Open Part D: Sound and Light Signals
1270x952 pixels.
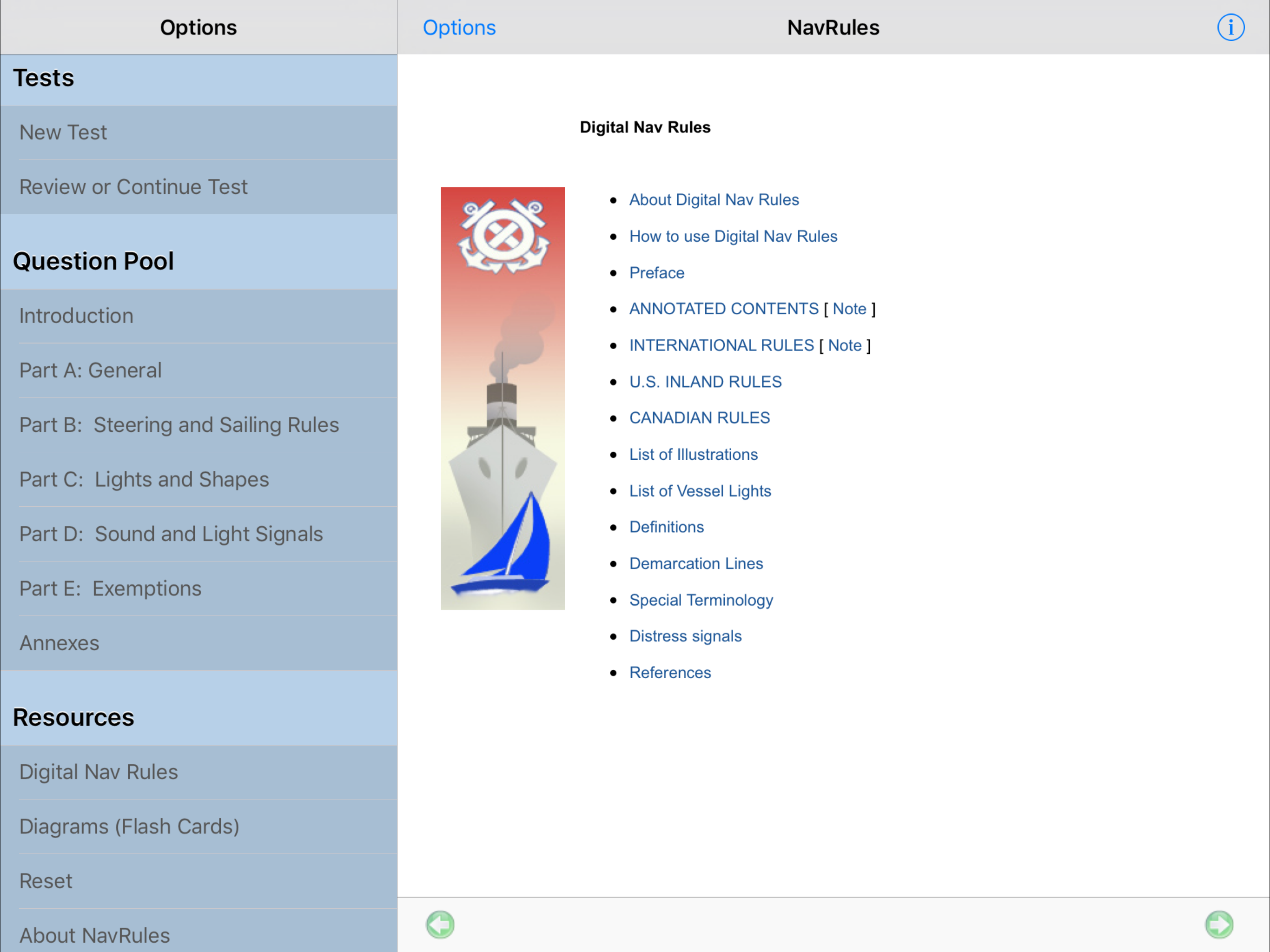171,534
